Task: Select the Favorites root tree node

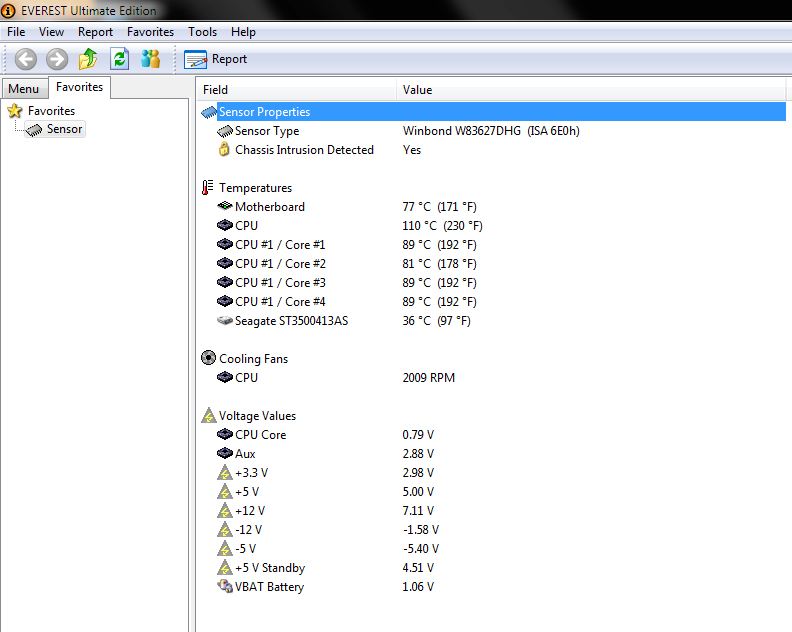Action: tap(51, 111)
